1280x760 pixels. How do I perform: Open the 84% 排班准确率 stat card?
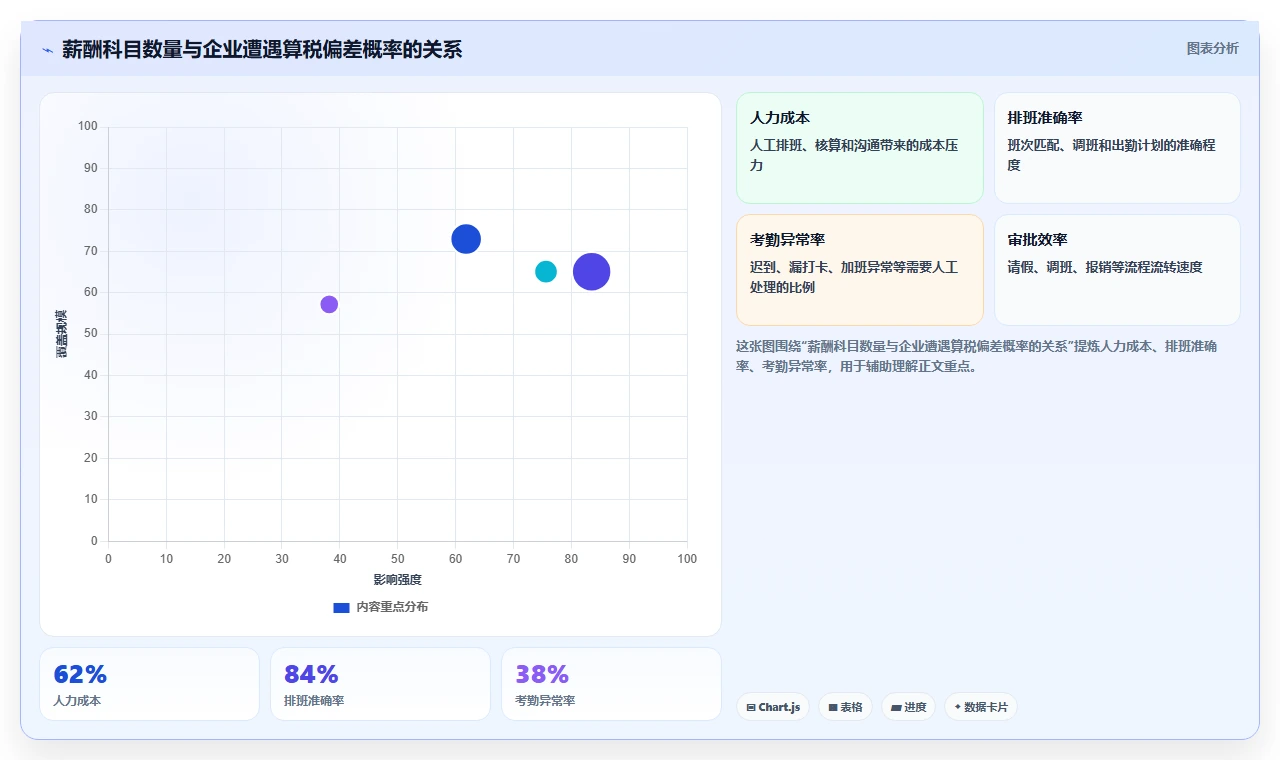[x=380, y=684]
